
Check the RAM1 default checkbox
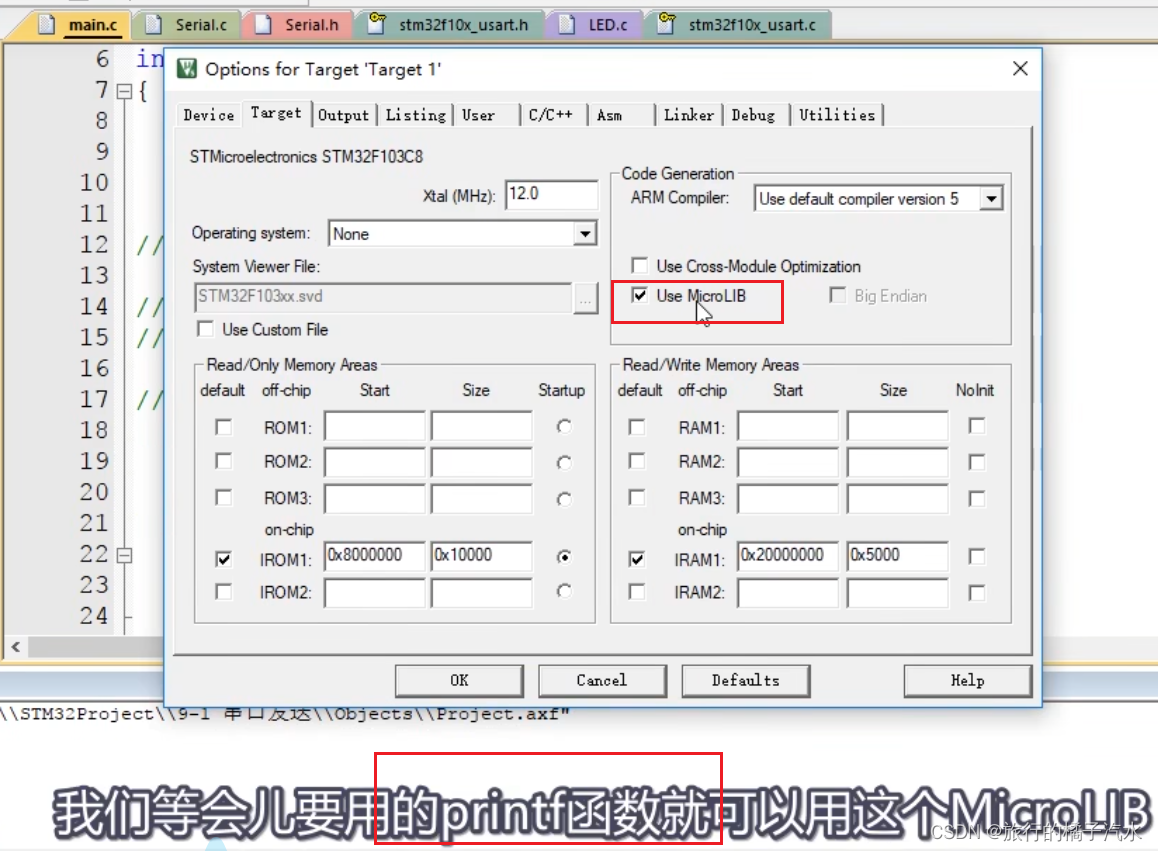637,427
